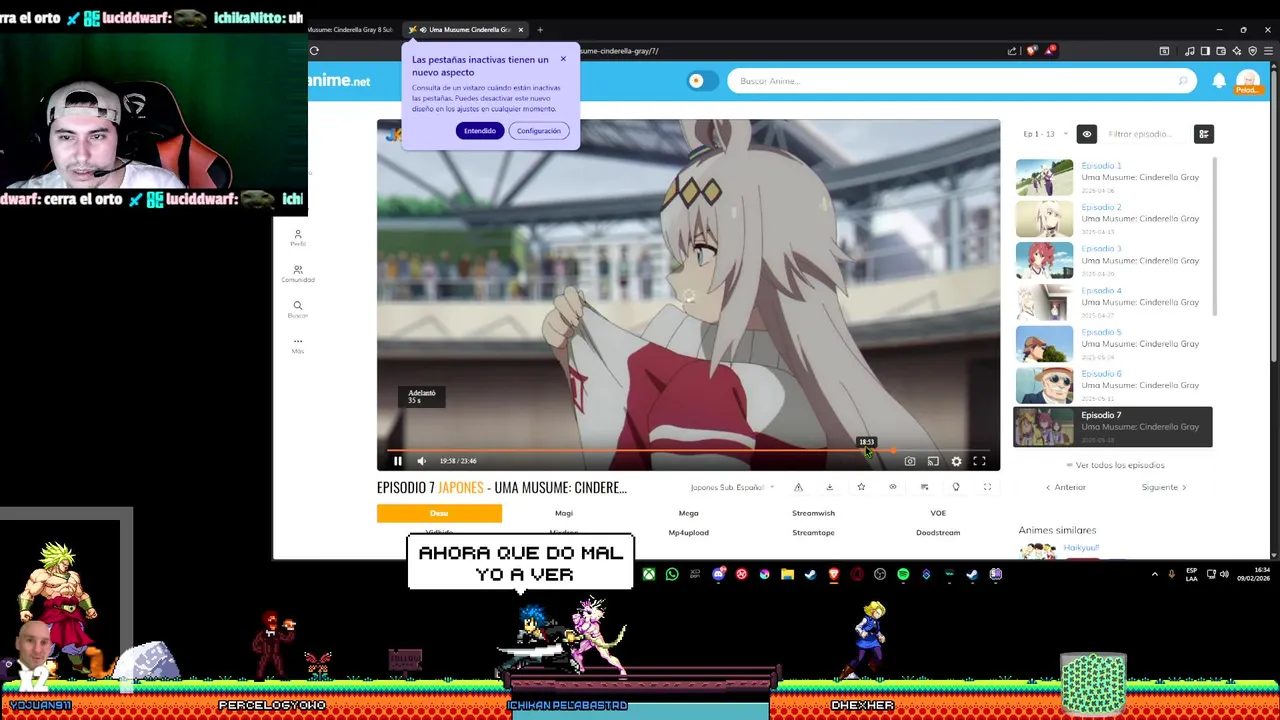Open the Brave Rewards triangle icon
Viewport: 1280px width, 720px height.
[x=1049, y=51]
